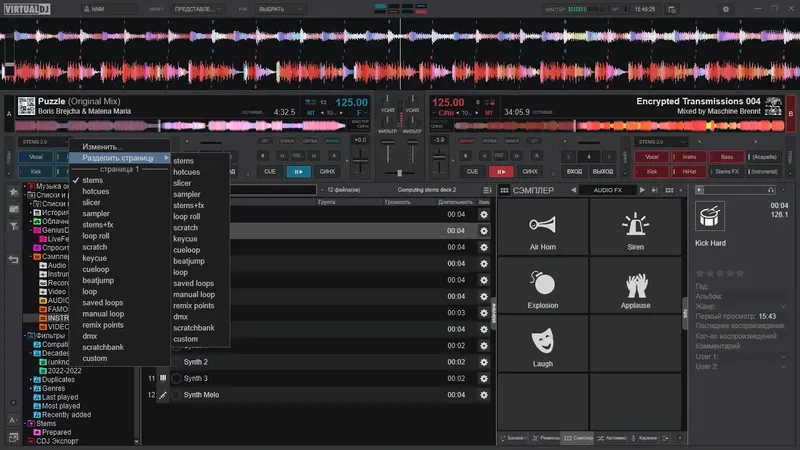The image size is (800, 450).
Task: Open the ПРЕДСТАВЛЕ... layout dropdown in top bar
Action: click(198, 9)
